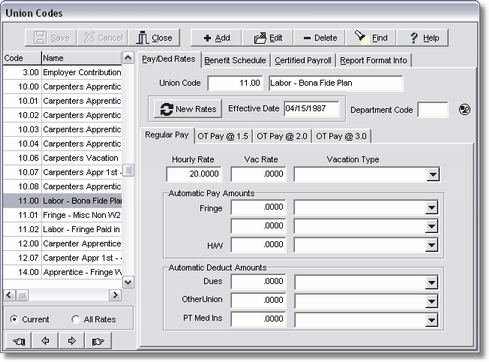This screenshot has height=362, width=489.
Task: Close the Union Codes window via Close button
Action: (x=154, y=38)
